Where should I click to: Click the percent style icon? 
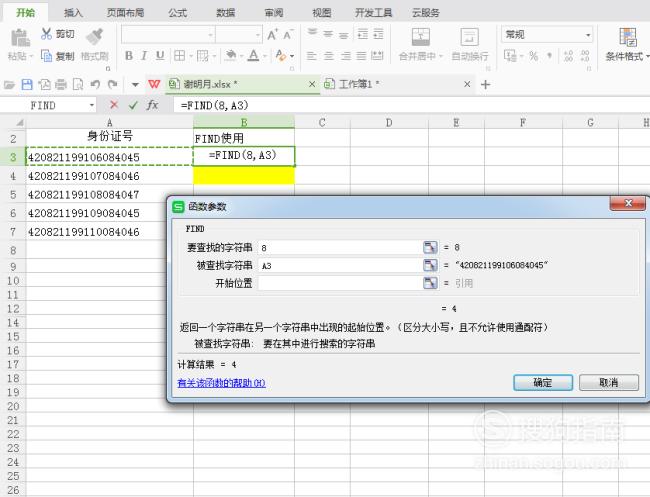click(x=534, y=56)
